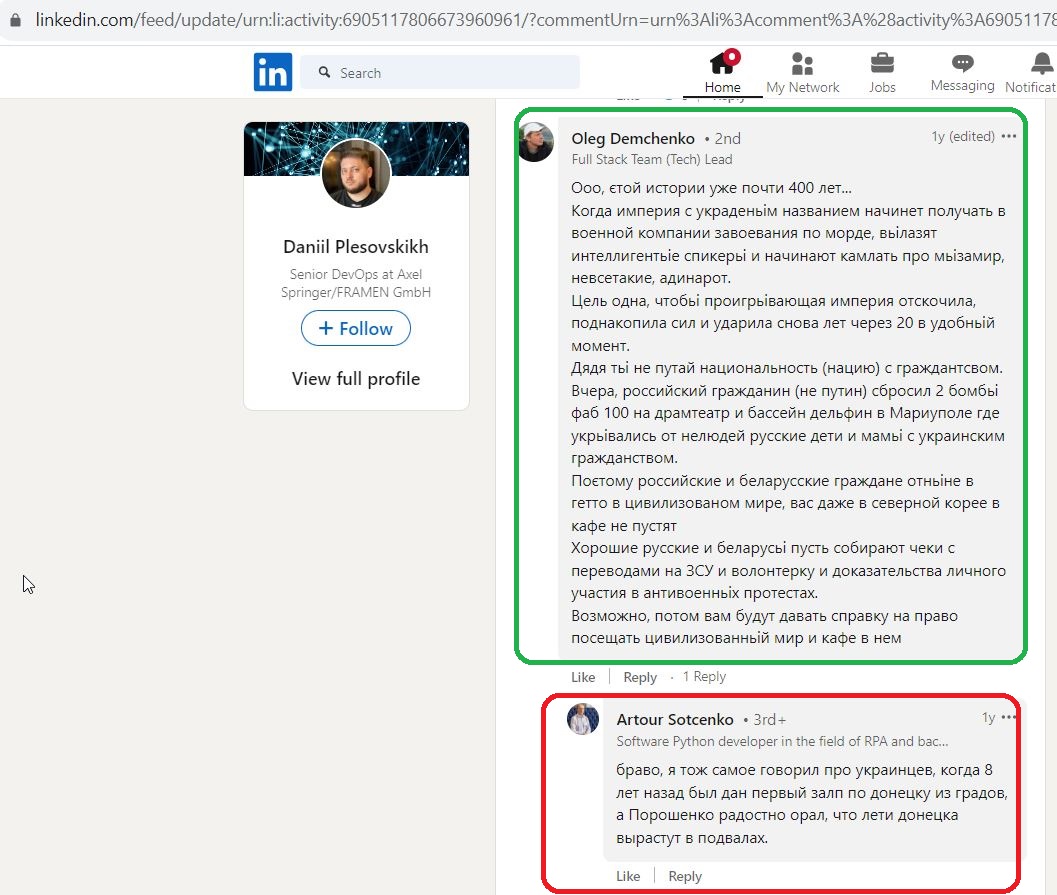Click the profile card banner image
Viewport: 1057px width, 895px height.
356,149
